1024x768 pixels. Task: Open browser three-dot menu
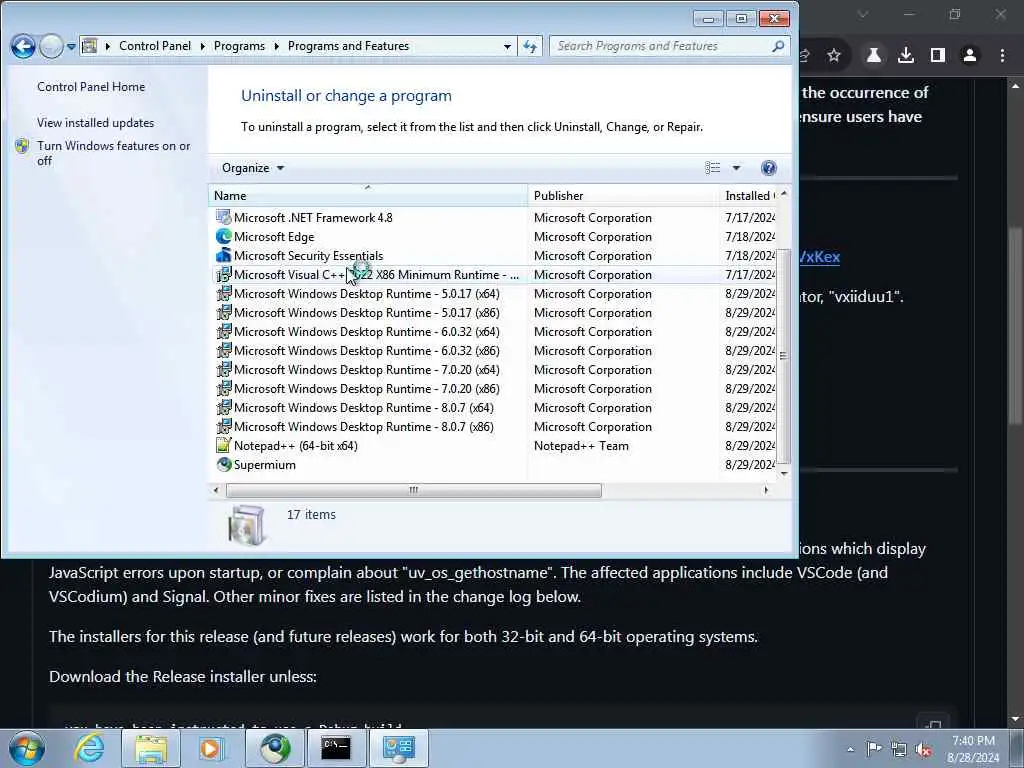click(1002, 56)
